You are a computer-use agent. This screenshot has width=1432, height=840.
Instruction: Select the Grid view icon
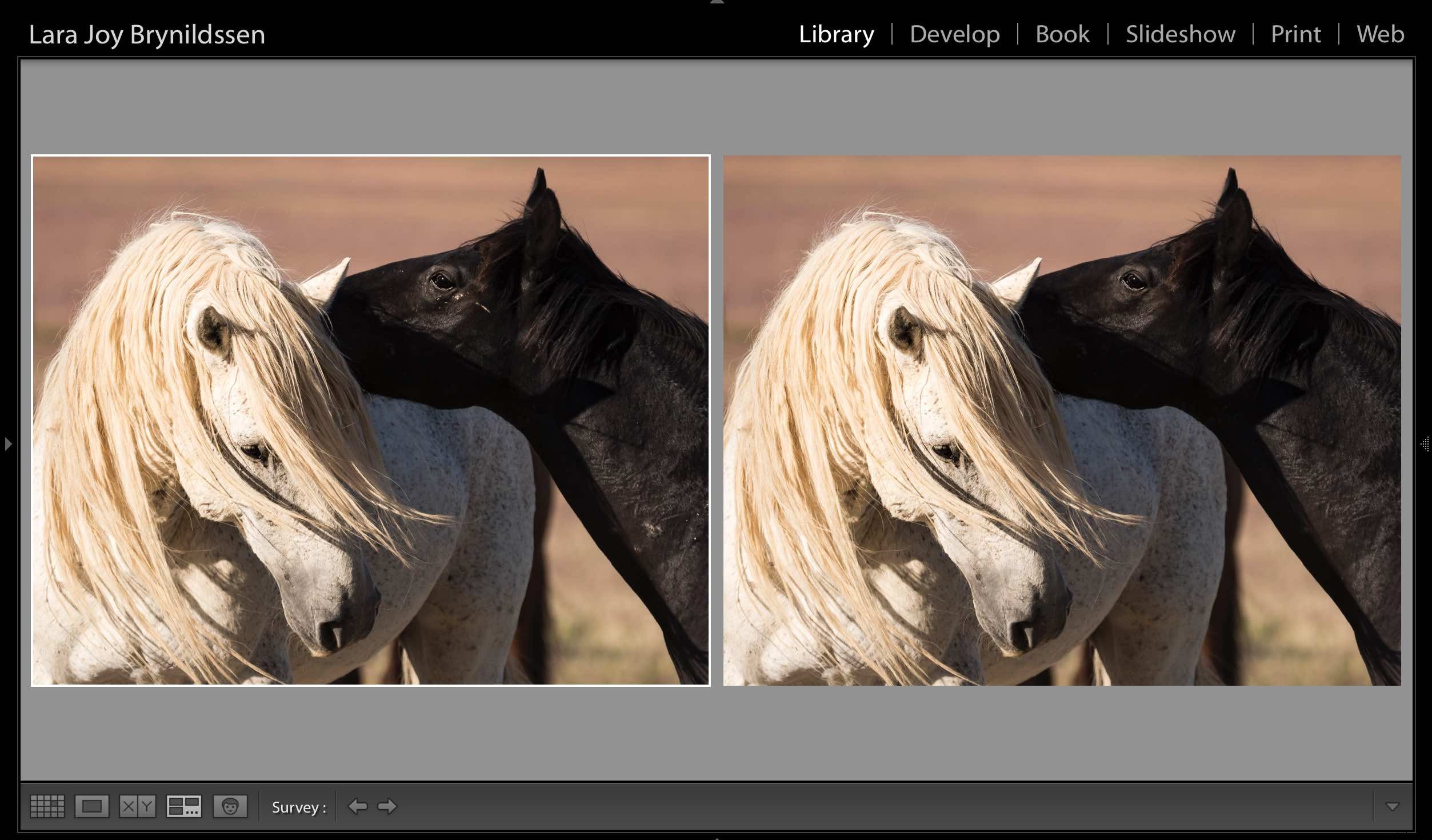(x=48, y=806)
